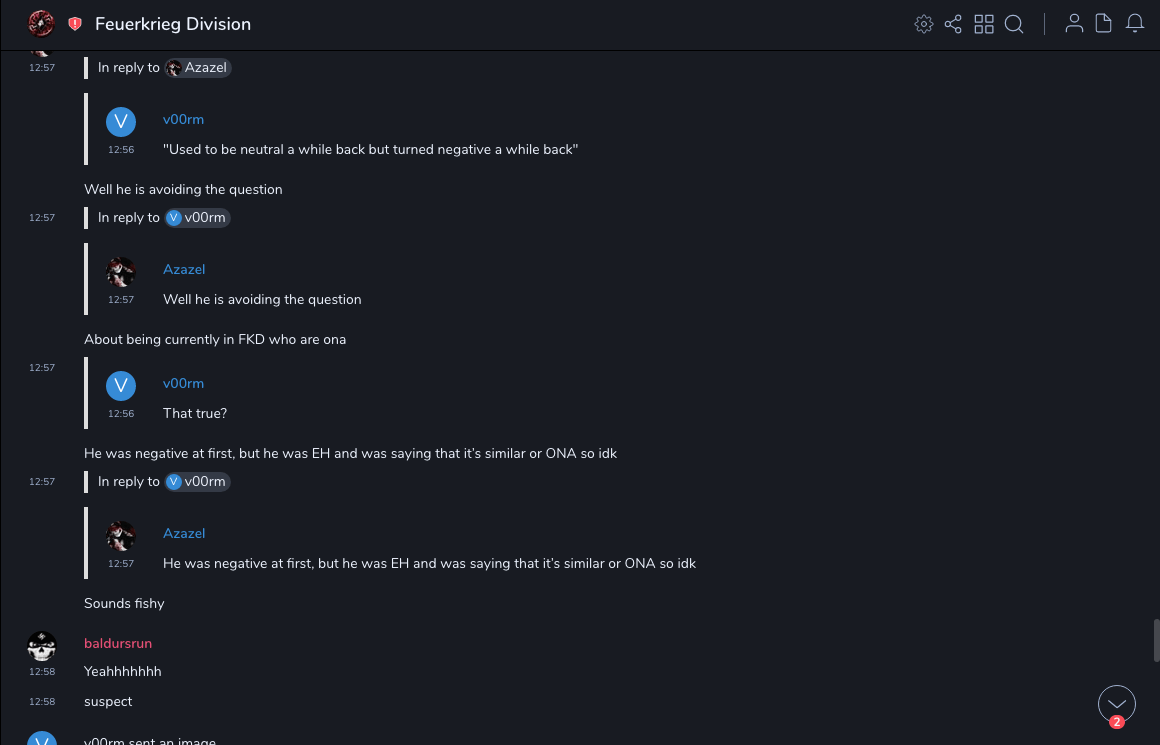Image resolution: width=1160 pixels, height=745 pixels.
Task: Click the share room icon
Action: [x=953, y=24]
